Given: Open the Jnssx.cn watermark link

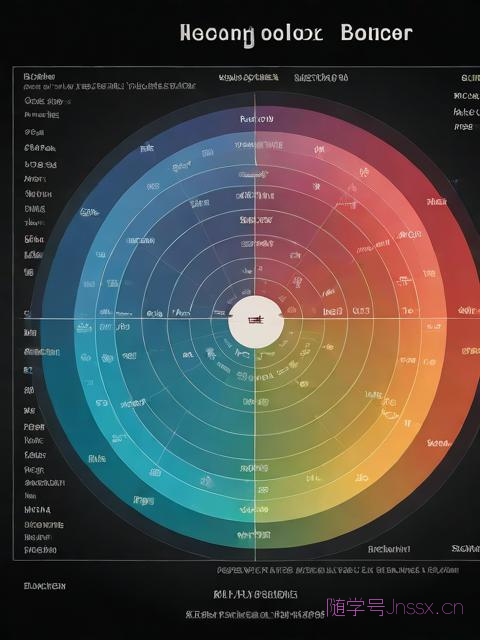Looking at the screenshot, I should (x=424, y=608).
